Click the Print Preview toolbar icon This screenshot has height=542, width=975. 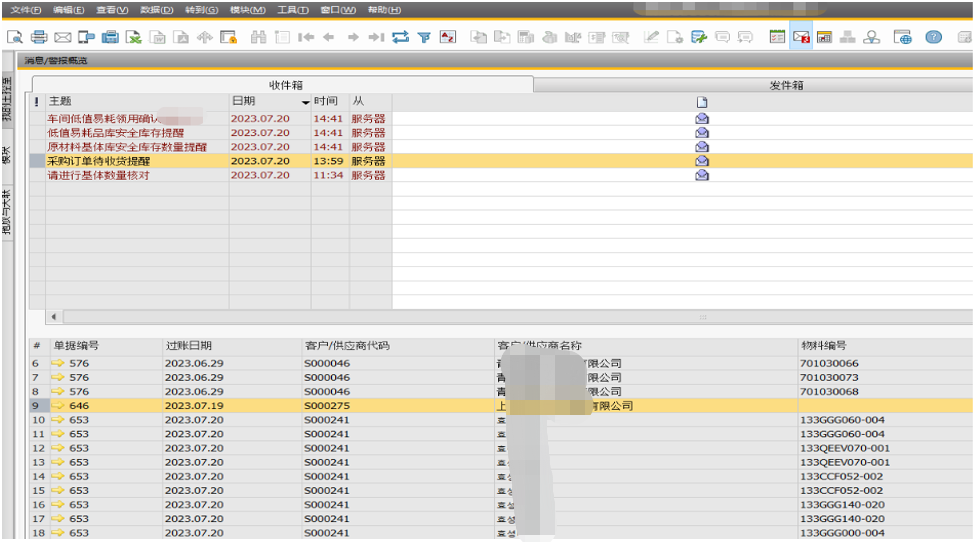coord(15,37)
